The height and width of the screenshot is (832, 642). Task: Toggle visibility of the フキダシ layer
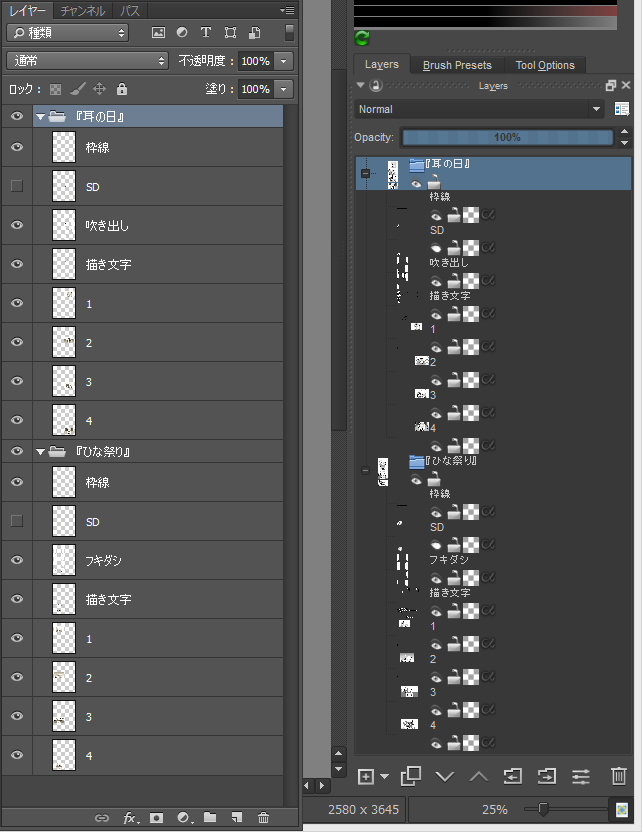tap(16, 560)
